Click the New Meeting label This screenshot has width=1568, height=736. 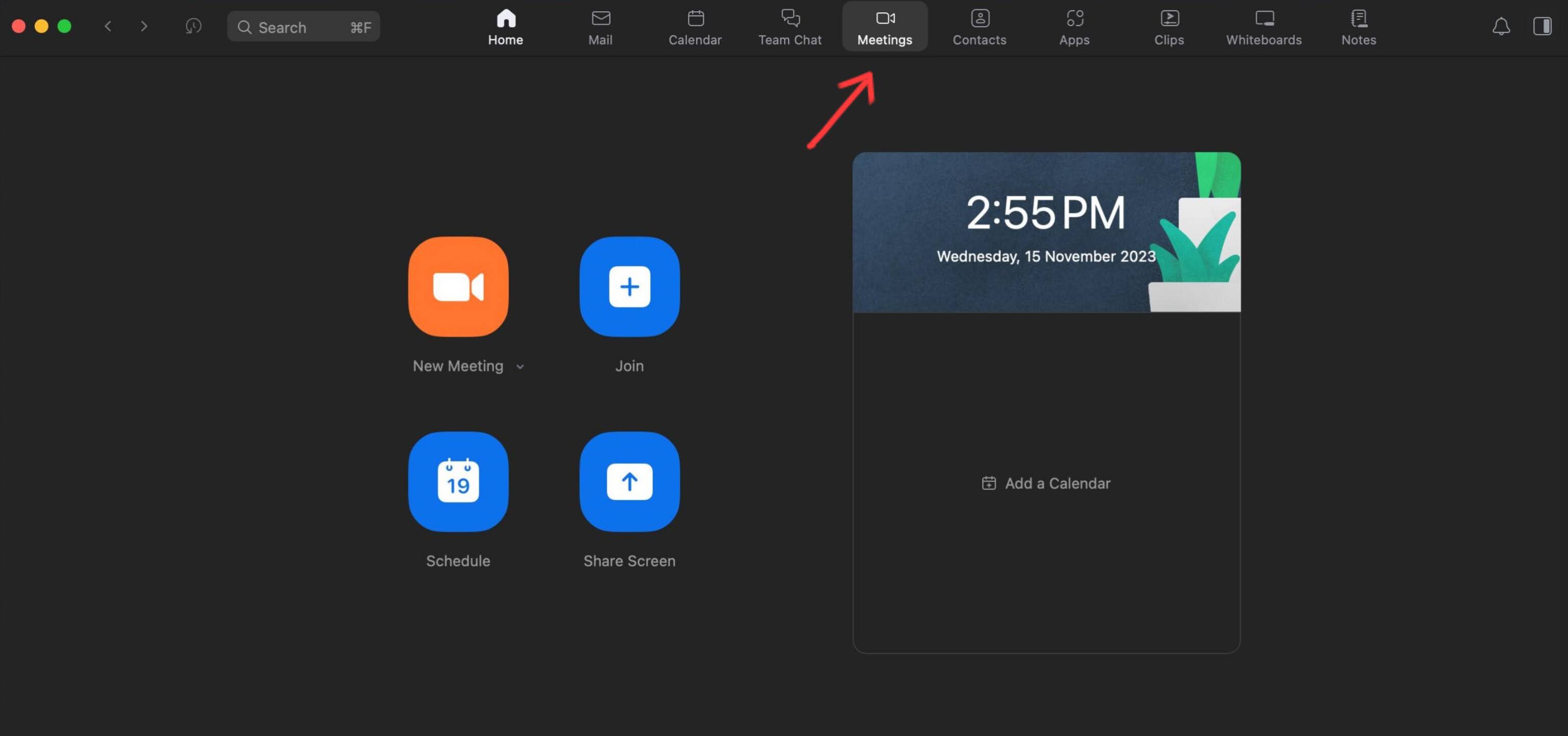(458, 366)
